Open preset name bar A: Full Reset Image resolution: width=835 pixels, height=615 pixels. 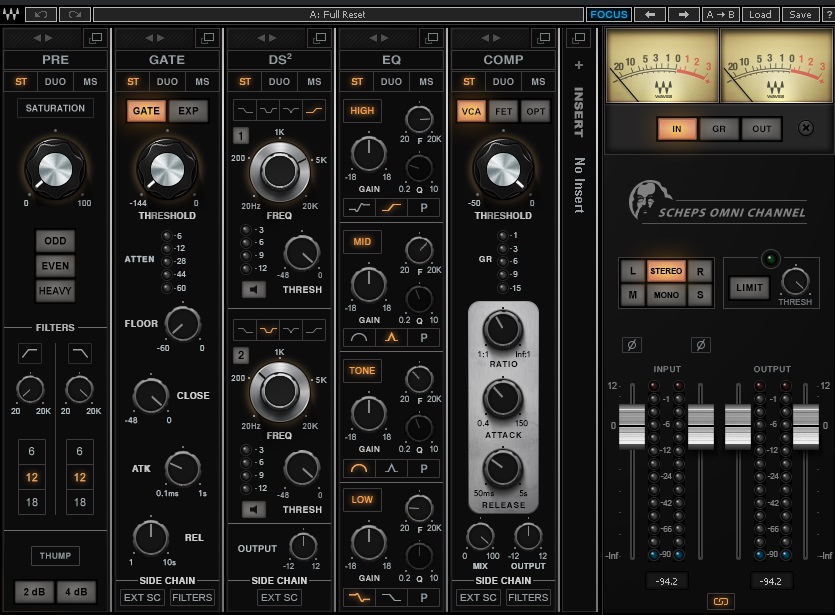point(338,14)
